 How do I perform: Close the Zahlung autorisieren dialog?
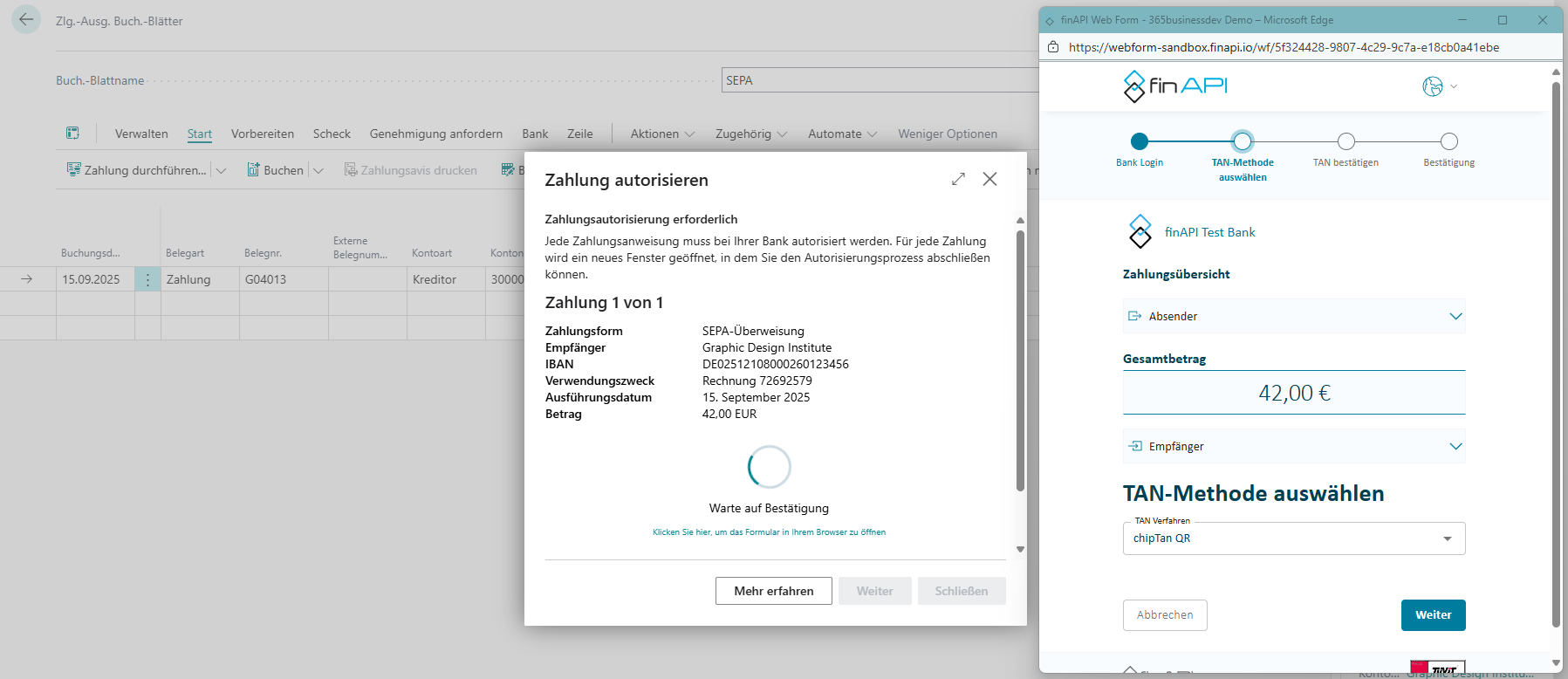tap(989, 179)
